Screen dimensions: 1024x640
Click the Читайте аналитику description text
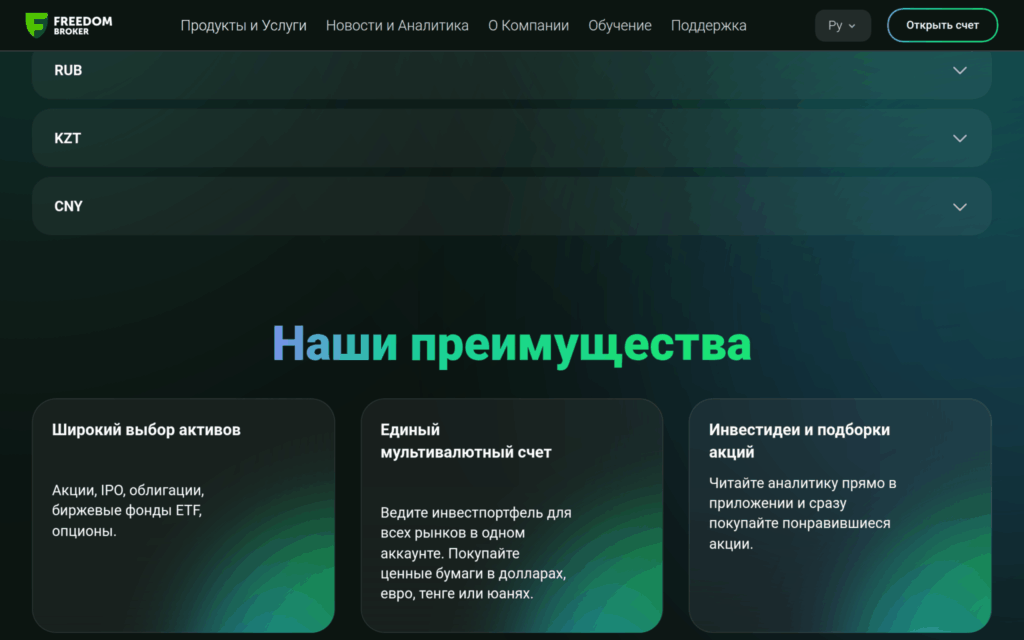coord(803,513)
